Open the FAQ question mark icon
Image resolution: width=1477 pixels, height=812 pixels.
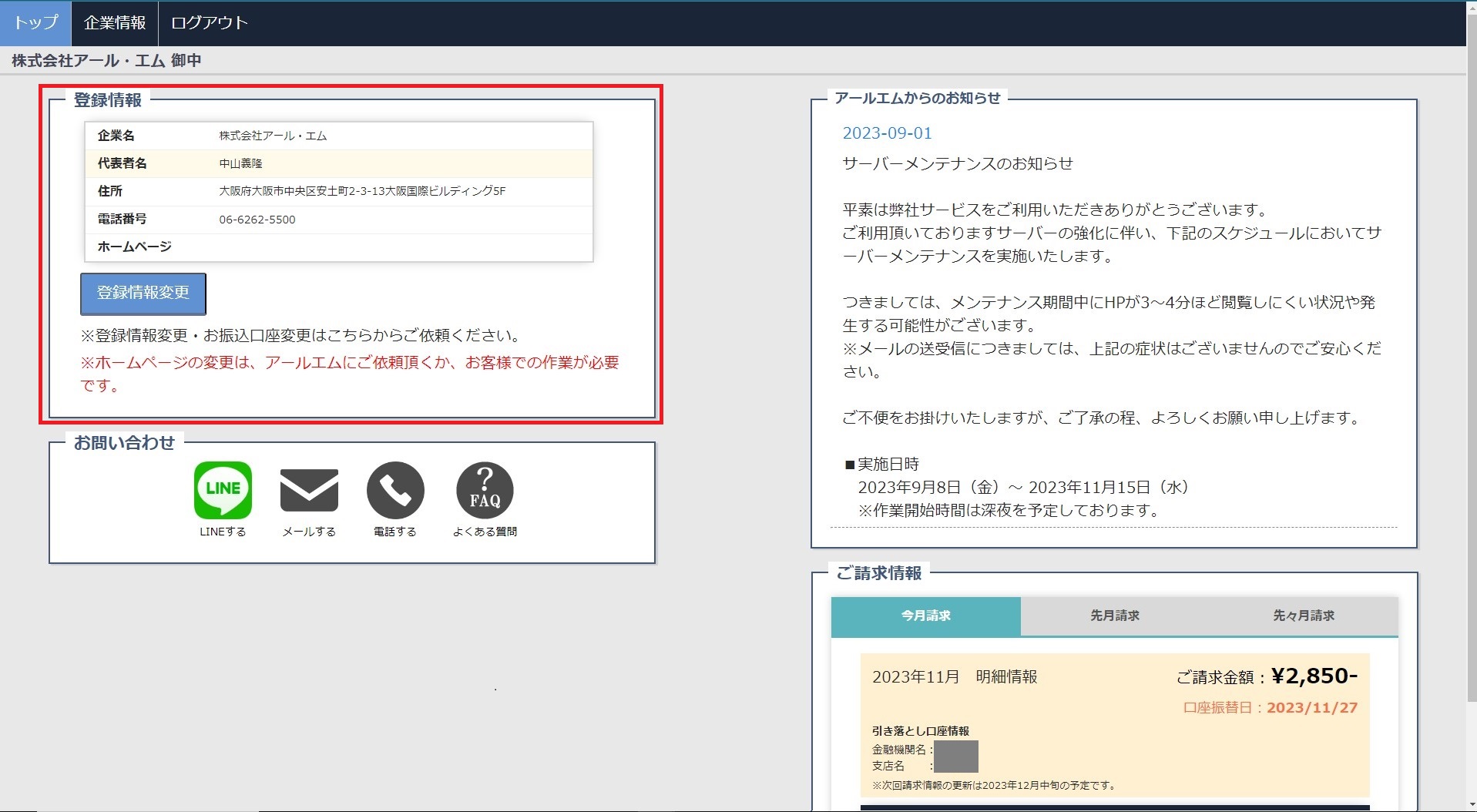coord(485,490)
